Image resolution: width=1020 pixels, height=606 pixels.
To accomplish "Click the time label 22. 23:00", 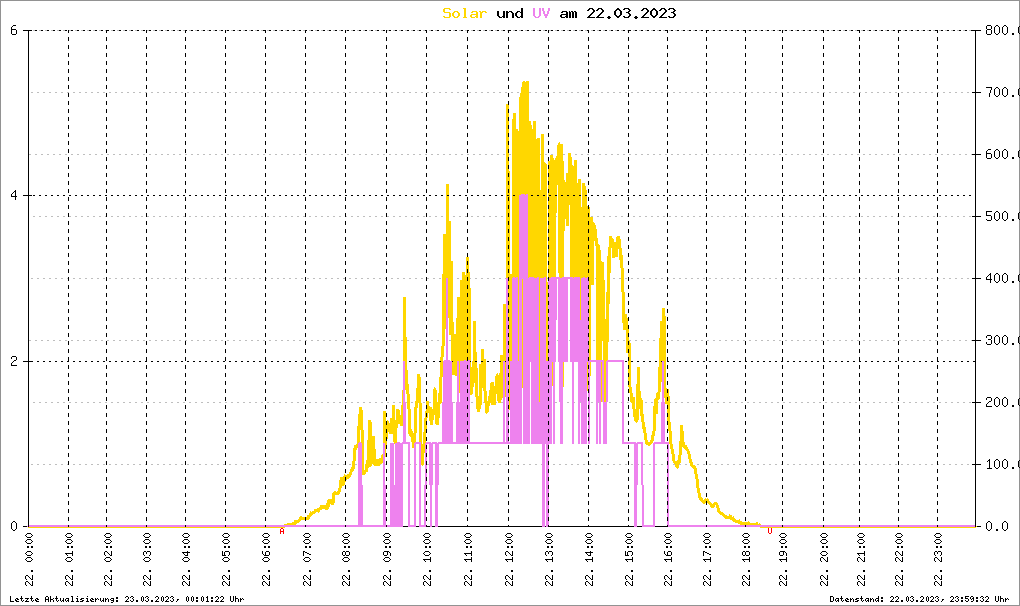I will (937, 559).
